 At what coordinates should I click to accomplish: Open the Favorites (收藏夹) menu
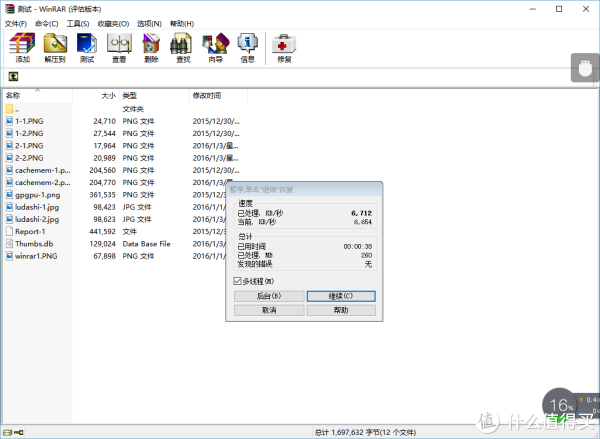click(x=113, y=24)
